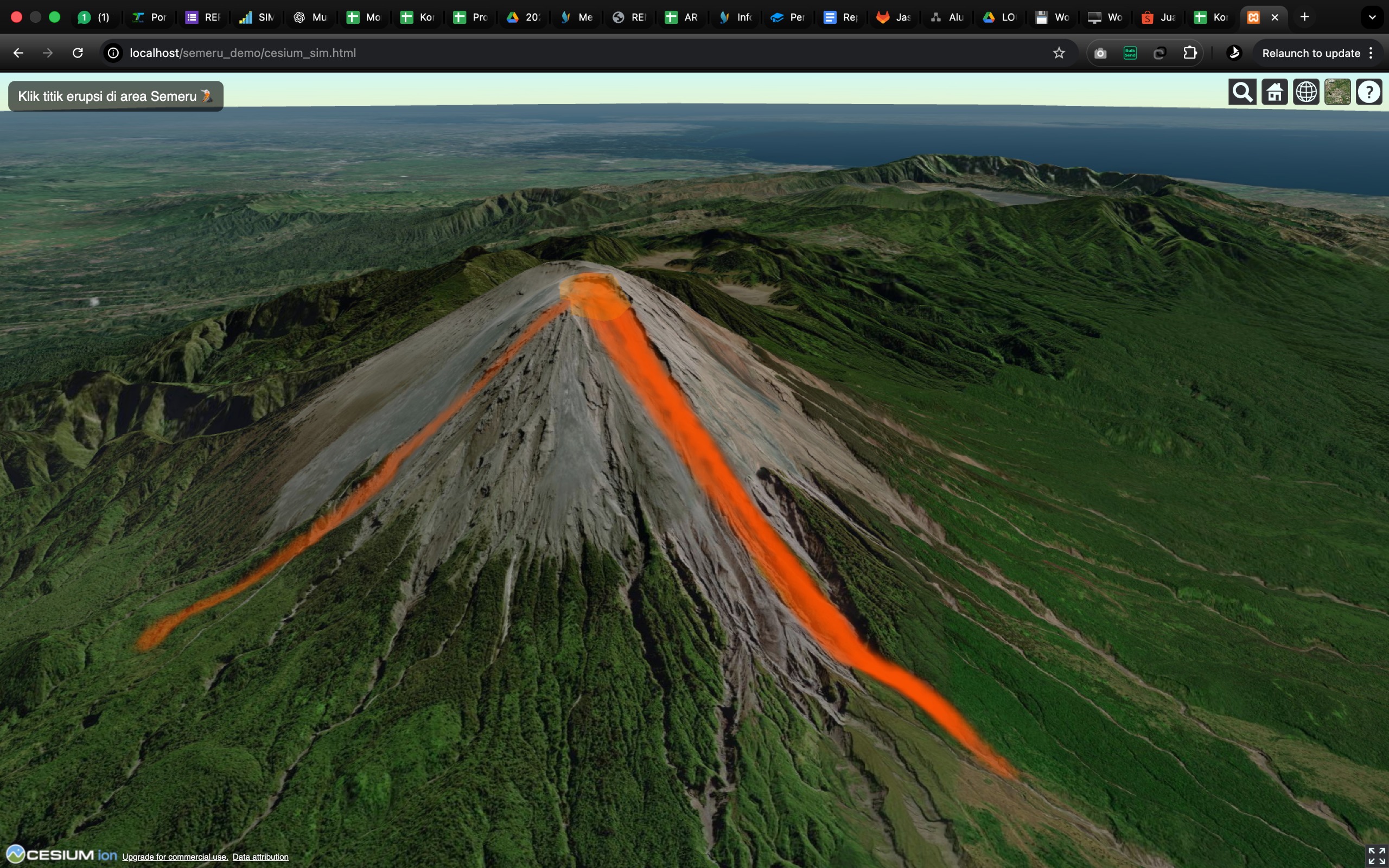Image resolution: width=1389 pixels, height=868 pixels.
Task: Open the navigation help question mark button
Action: [x=1369, y=92]
